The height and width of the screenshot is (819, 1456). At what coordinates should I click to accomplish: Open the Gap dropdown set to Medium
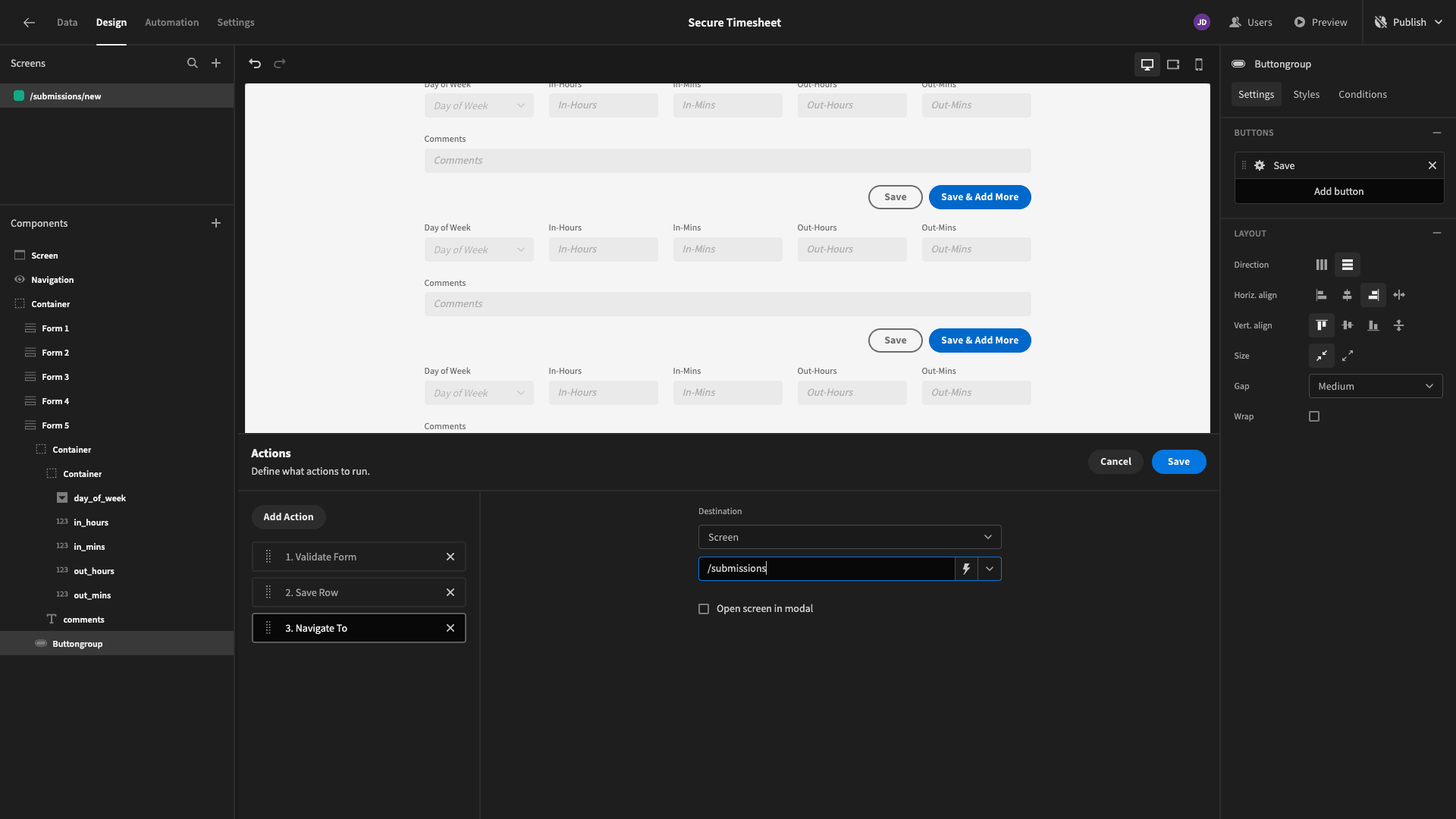click(1376, 386)
